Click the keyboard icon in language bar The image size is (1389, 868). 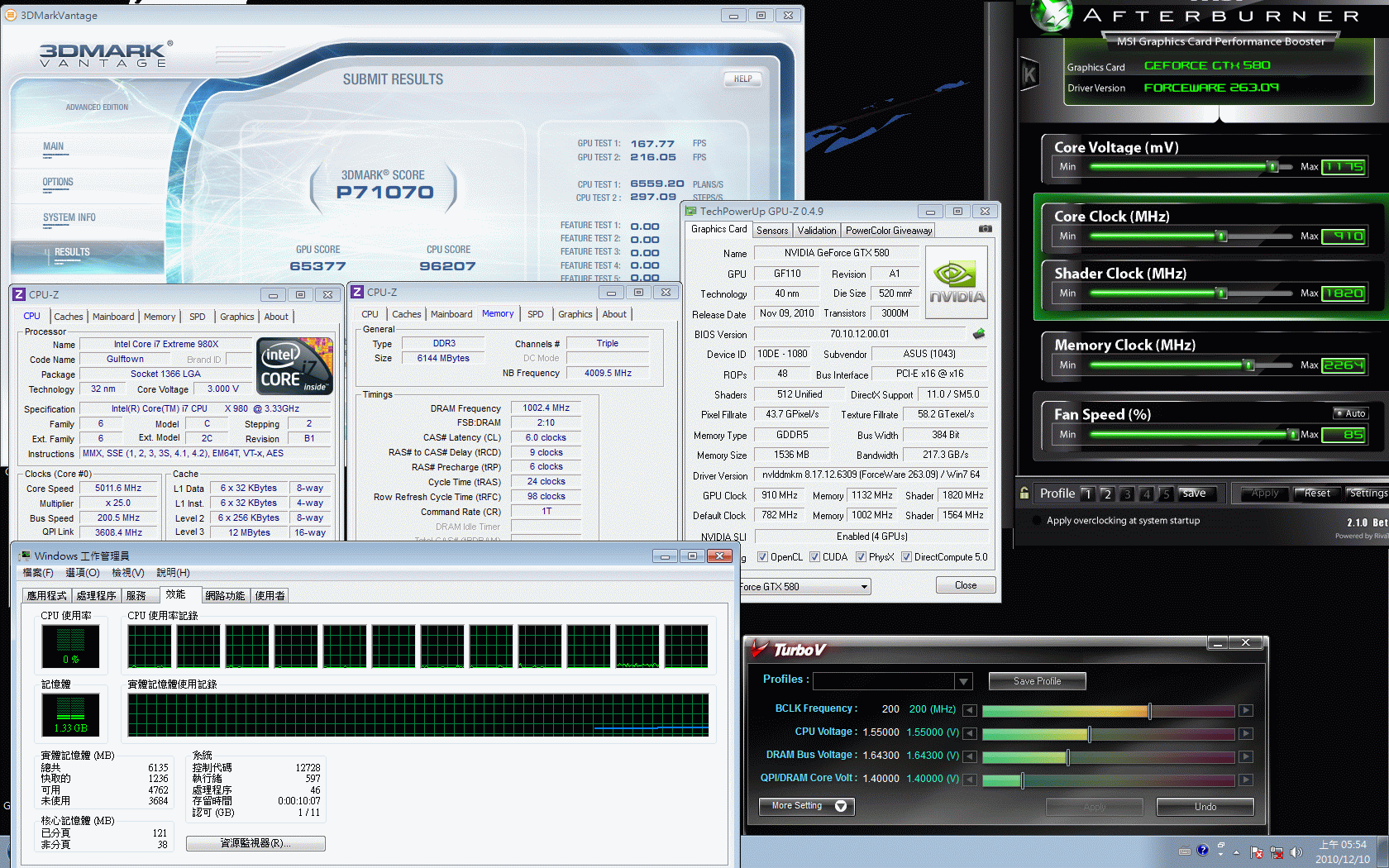1185,851
